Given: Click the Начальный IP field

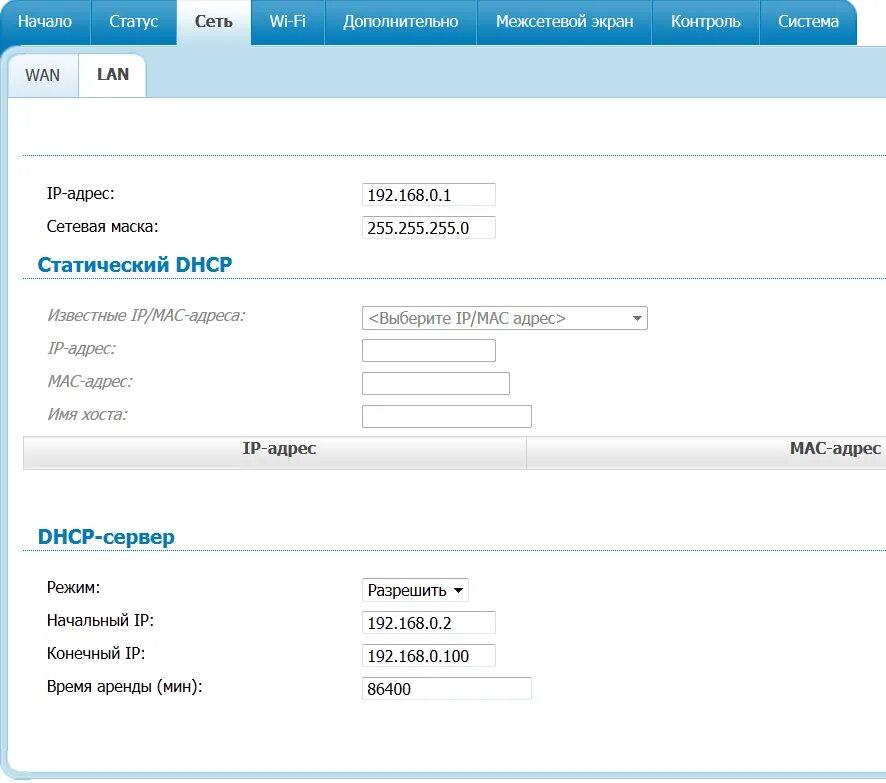Looking at the screenshot, I should (429, 623).
